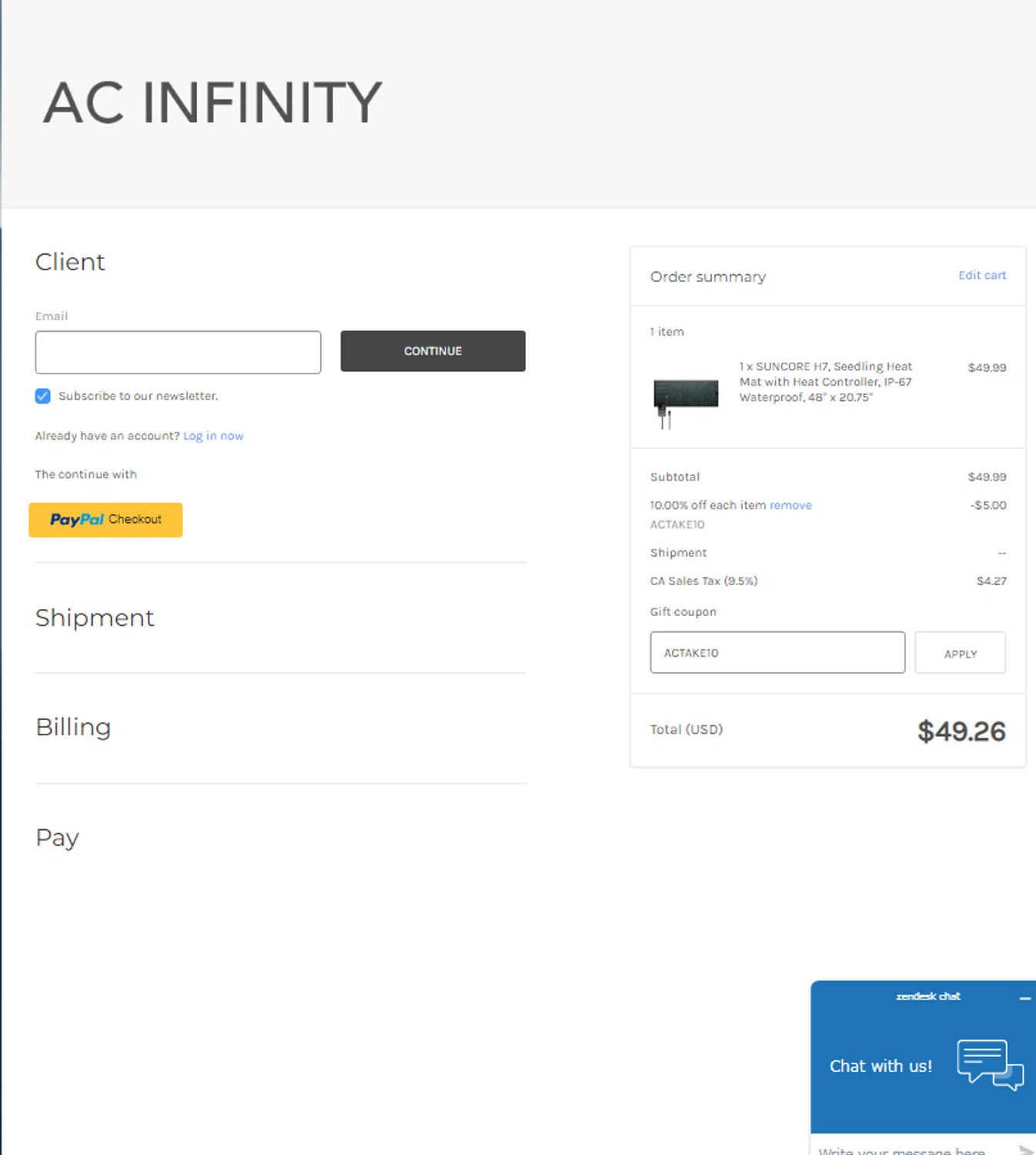The height and width of the screenshot is (1155, 1036).
Task: Click the SUNCORE H7 heat mat thumbnail
Action: click(x=686, y=403)
